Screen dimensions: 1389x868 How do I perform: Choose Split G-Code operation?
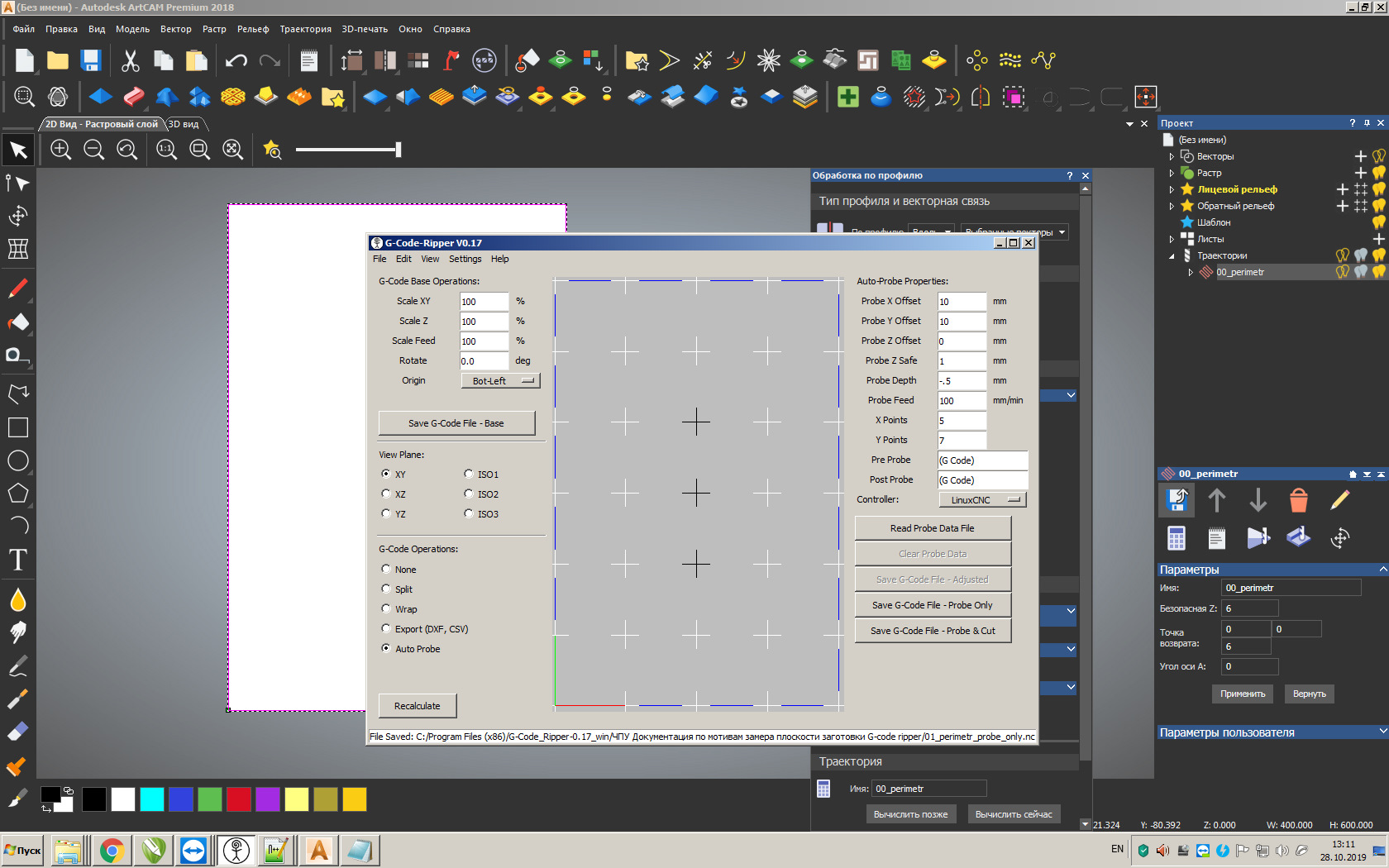click(x=386, y=589)
